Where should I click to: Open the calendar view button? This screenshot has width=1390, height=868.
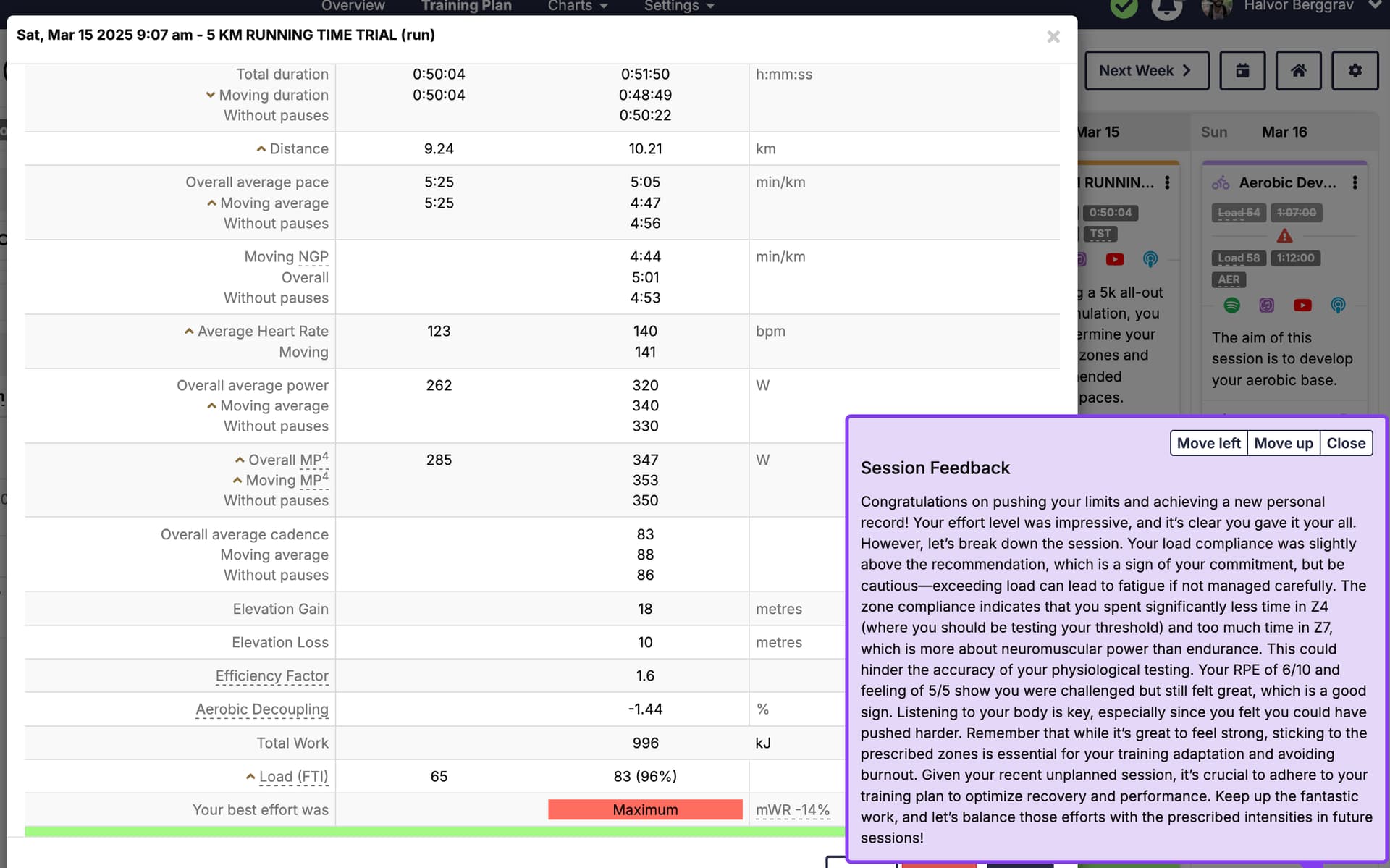click(x=1242, y=70)
